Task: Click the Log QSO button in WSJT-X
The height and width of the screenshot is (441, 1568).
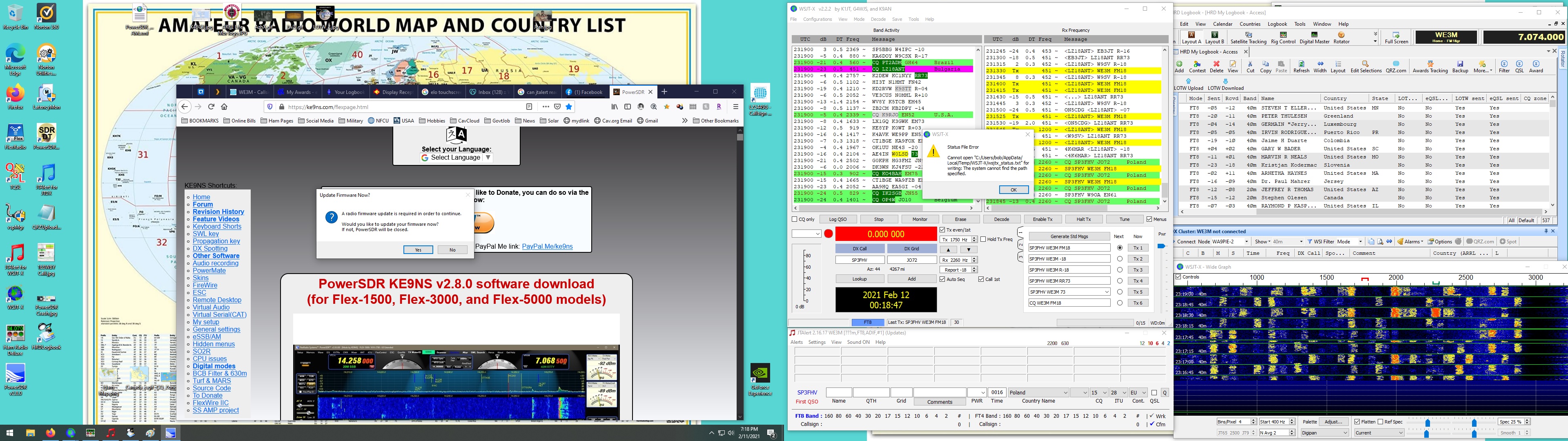Action: click(837, 219)
